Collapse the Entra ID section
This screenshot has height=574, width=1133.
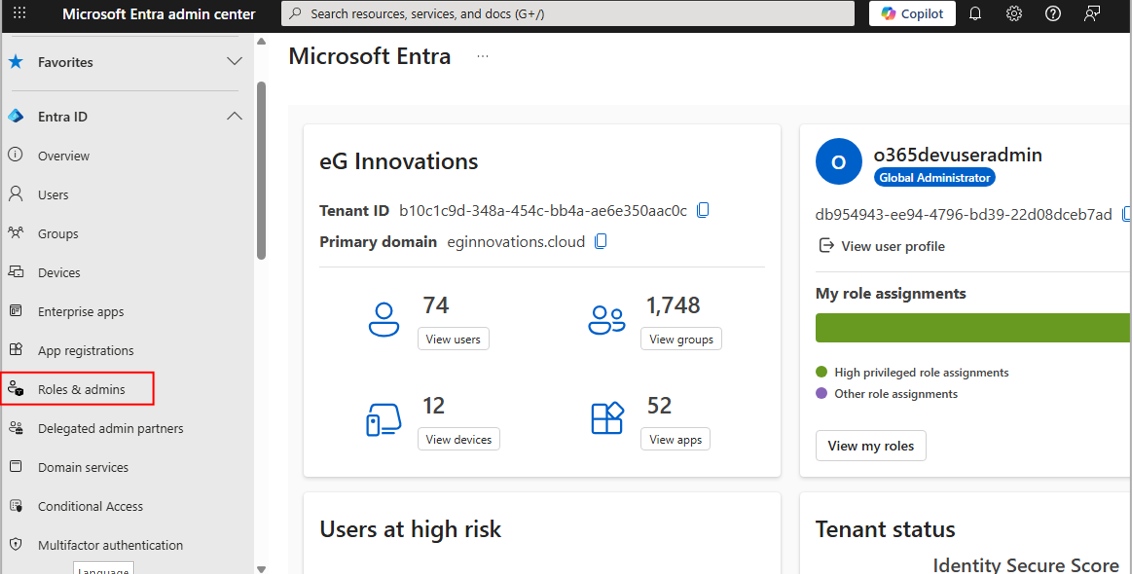tap(234, 117)
